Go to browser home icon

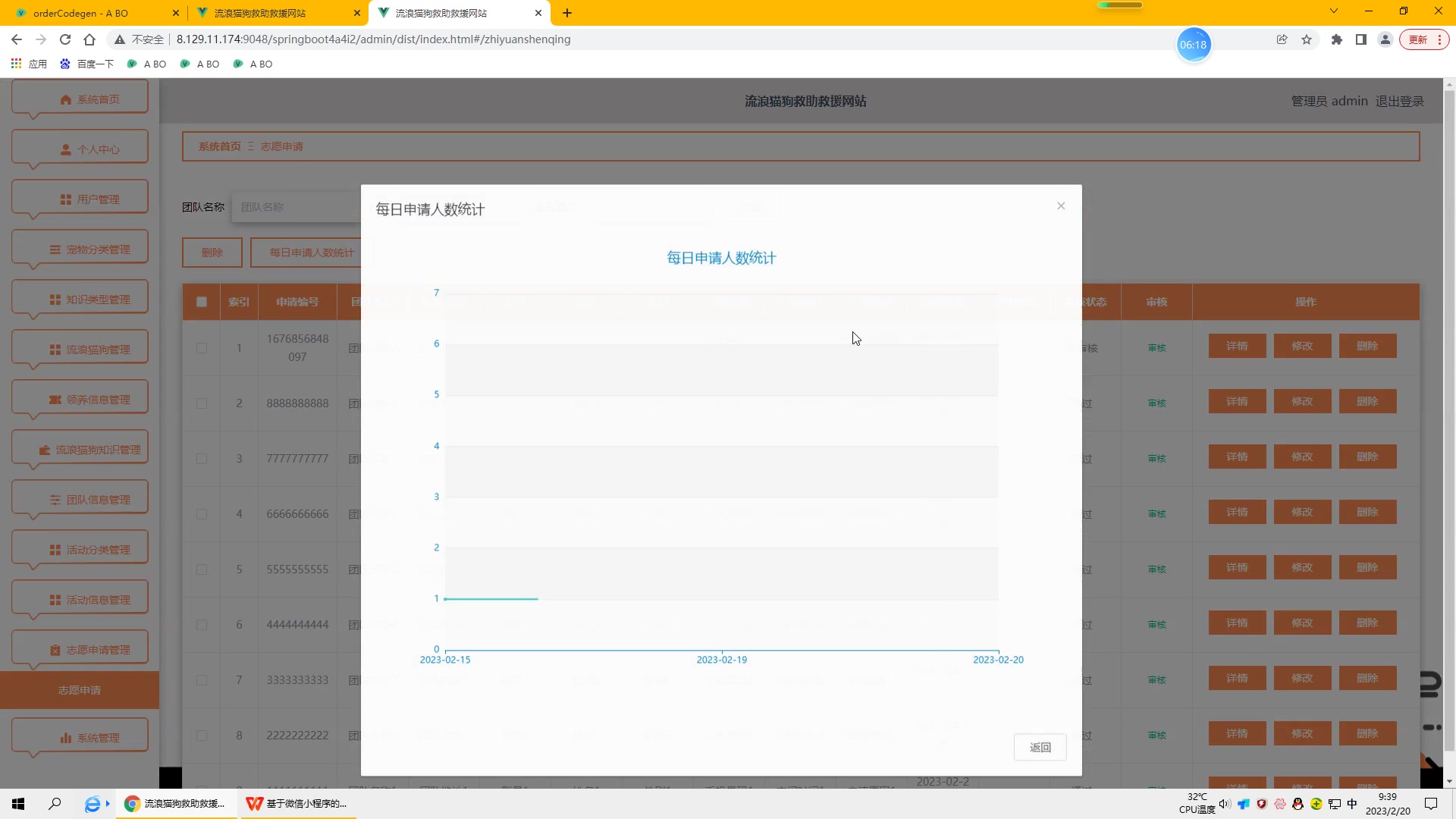pyautogui.click(x=89, y=39)
